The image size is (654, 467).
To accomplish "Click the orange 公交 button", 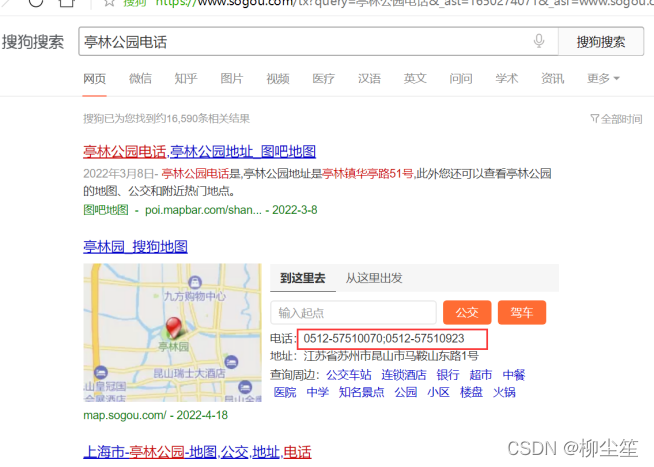I will (x=467, y=312).
